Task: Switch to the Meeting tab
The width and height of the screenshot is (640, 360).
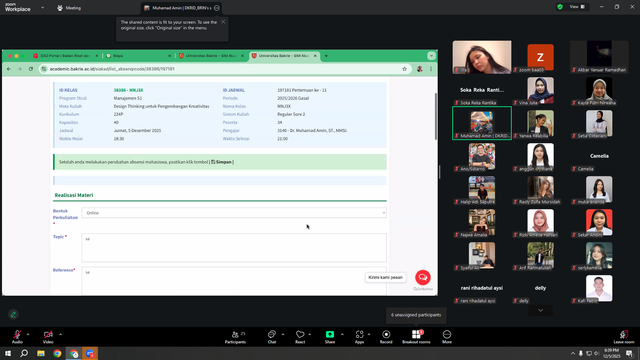Action: coord(69,8)
